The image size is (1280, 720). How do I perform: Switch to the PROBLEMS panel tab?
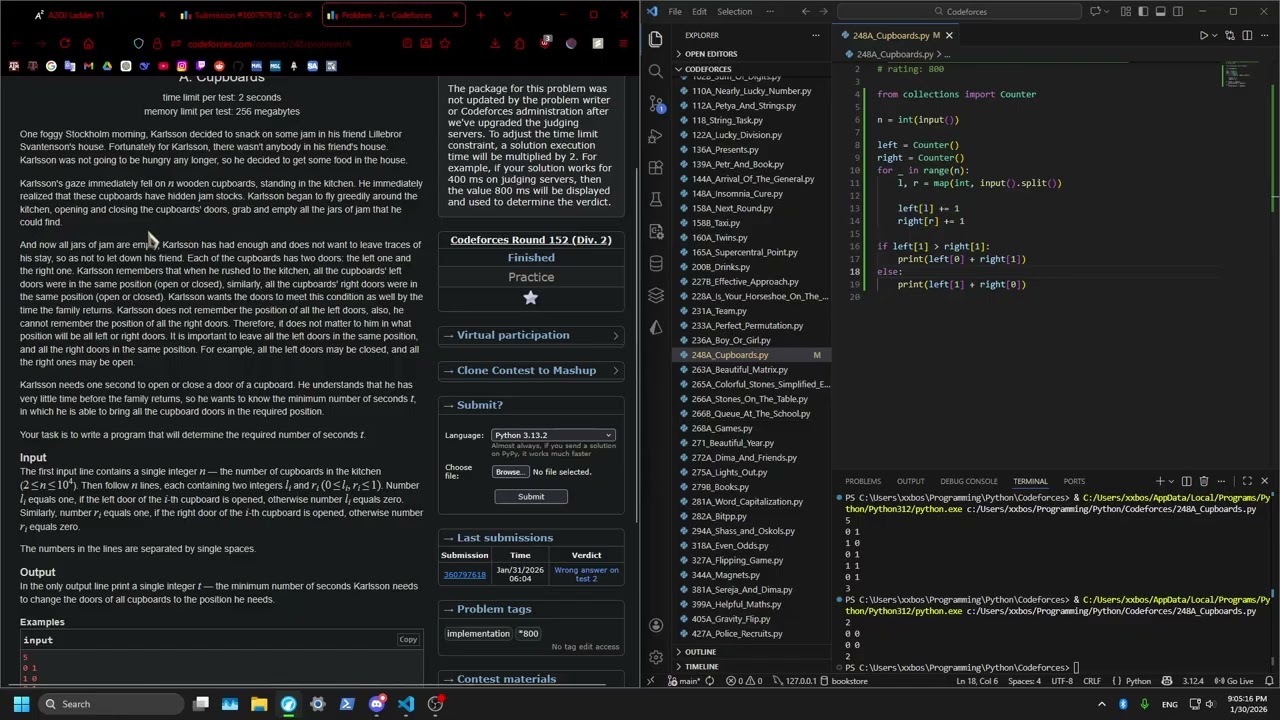click(x=863, y=481)
